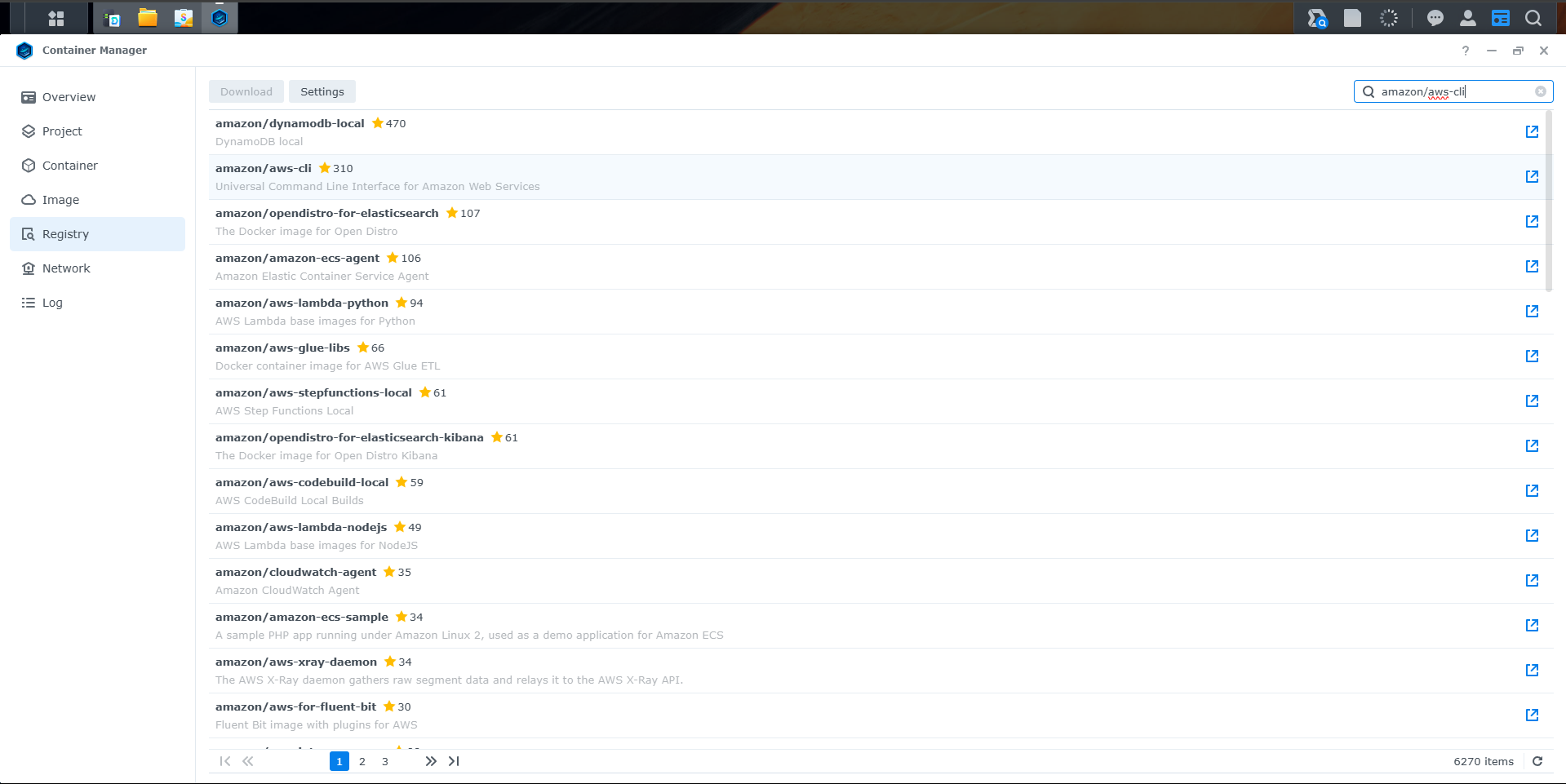Viewport: 1566px width, 784px height.
Task: Refresh the registry list
Action: [1537, 761]
